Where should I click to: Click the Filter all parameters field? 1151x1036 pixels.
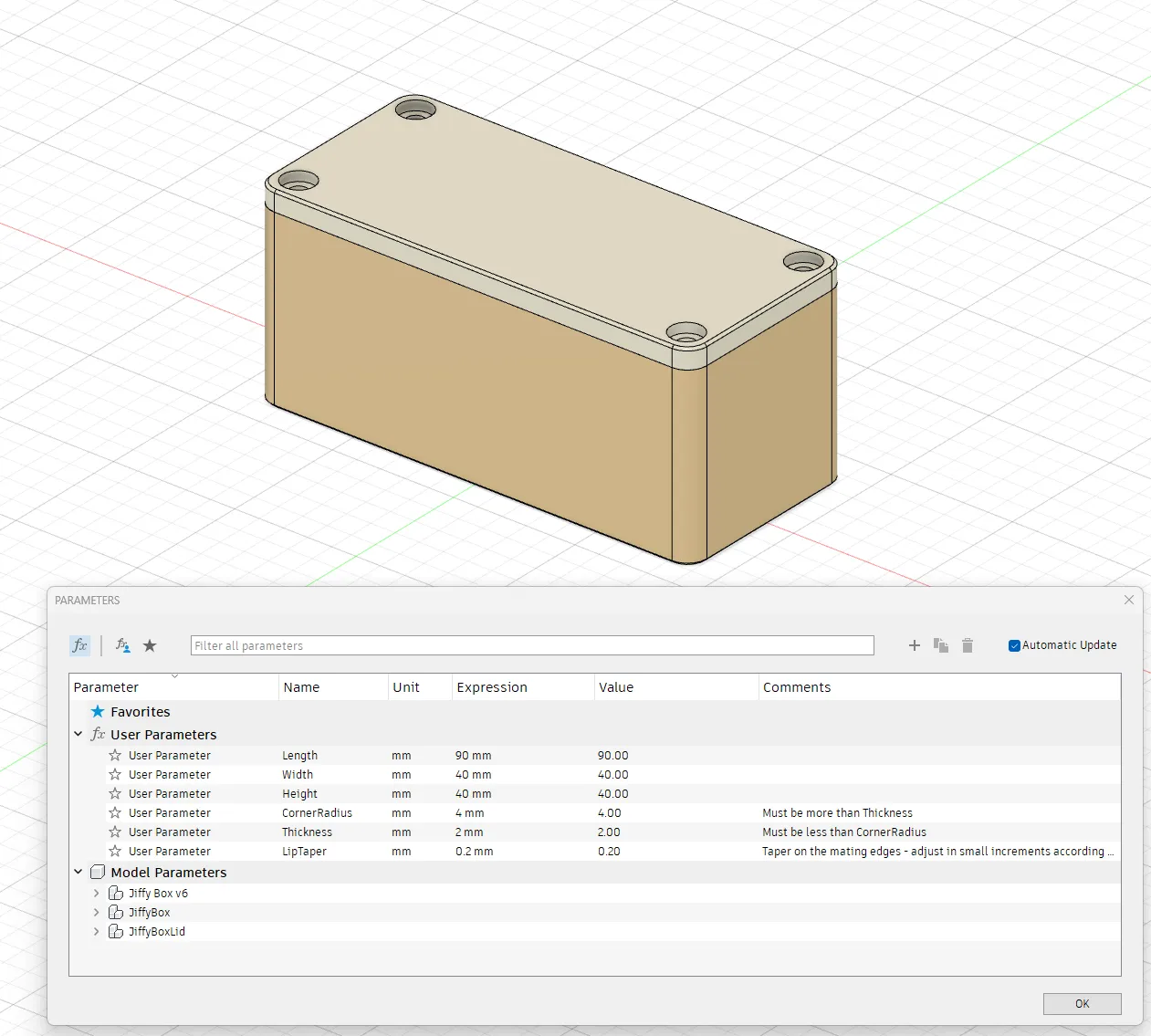pyautogui.click(x=531, y=645)
